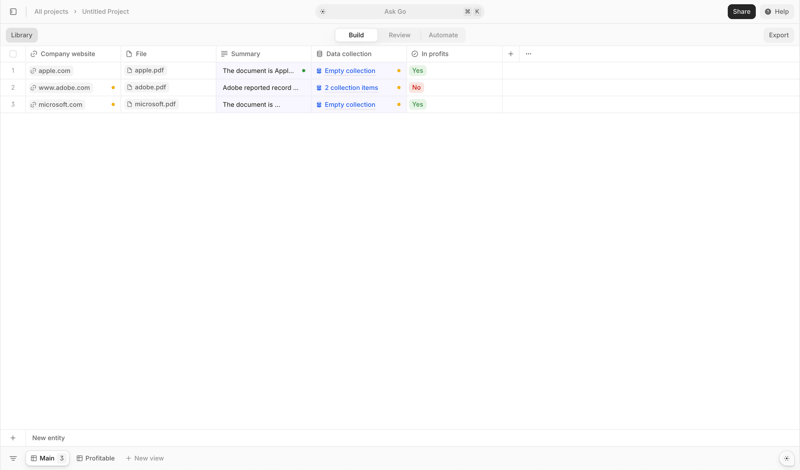800x470 pixels.
Task: Open the Help button
Action: pyautogui.click(x=777, y=11)
